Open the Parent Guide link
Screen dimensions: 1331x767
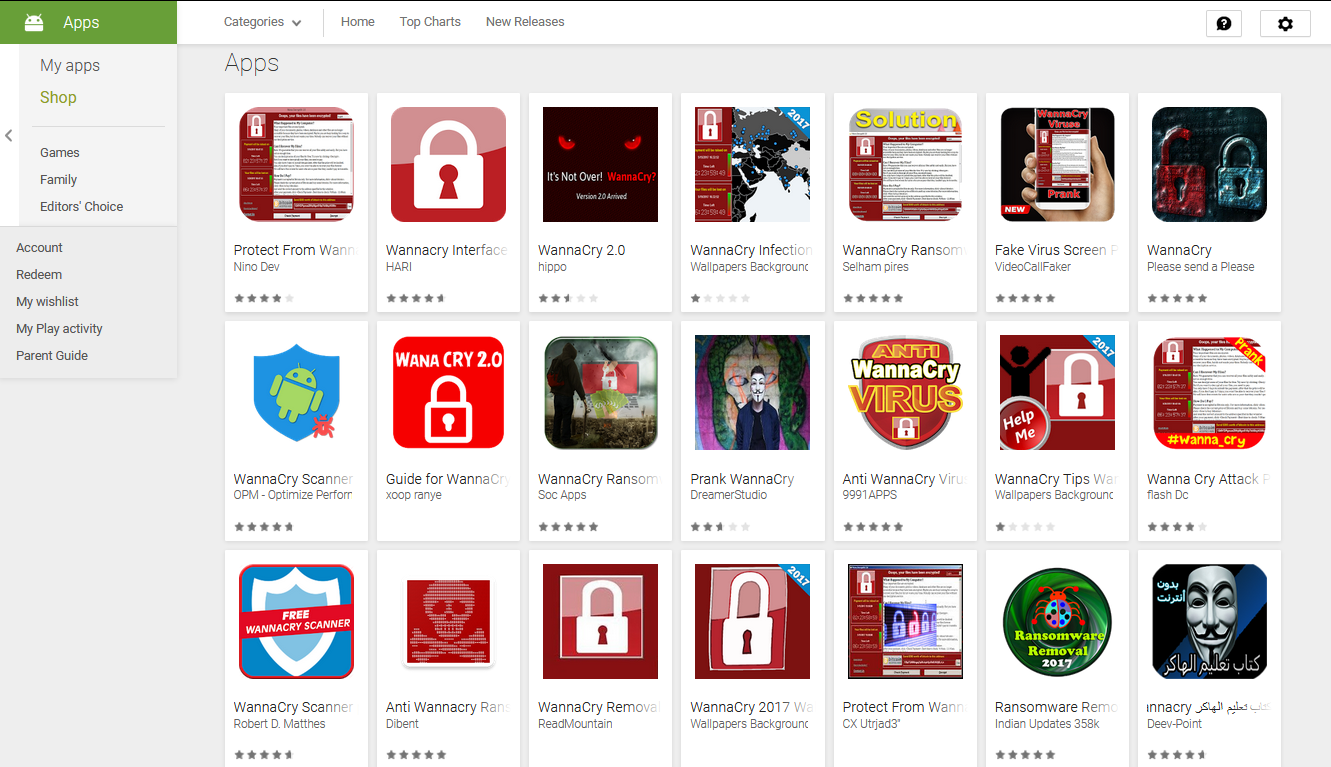coord(52,356)
